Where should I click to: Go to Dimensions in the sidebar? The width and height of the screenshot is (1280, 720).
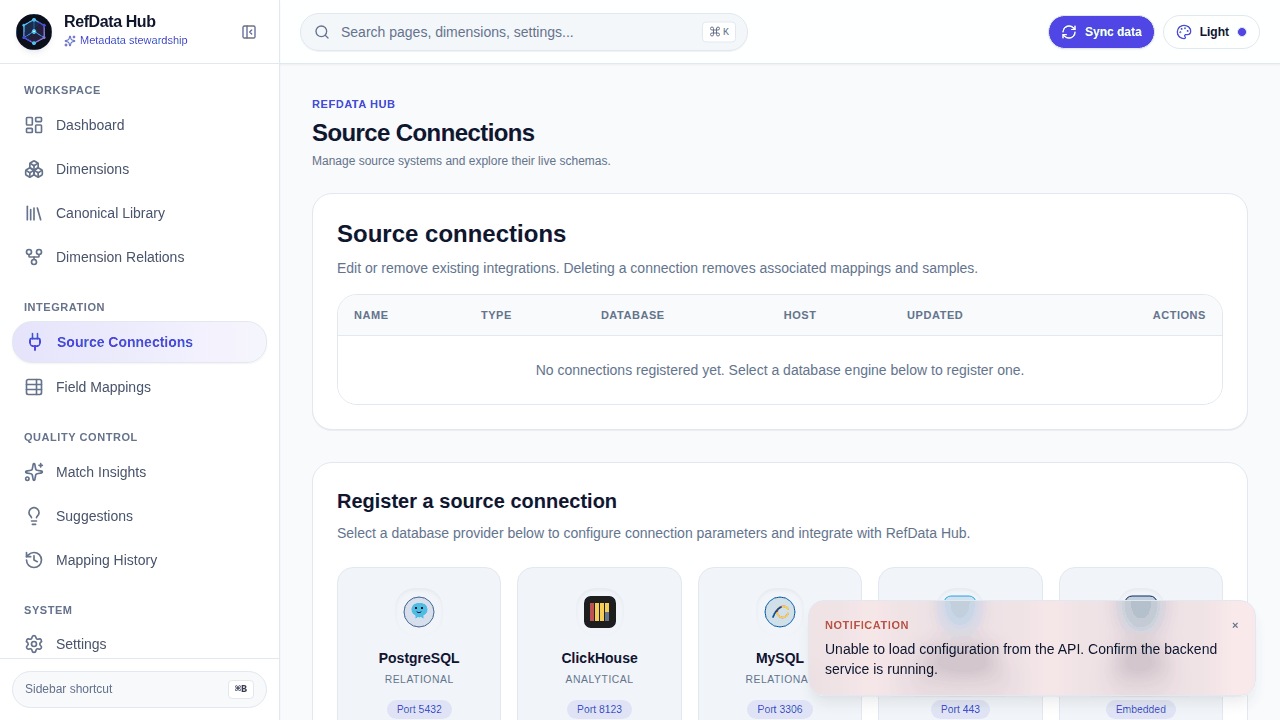click(139, 169)
